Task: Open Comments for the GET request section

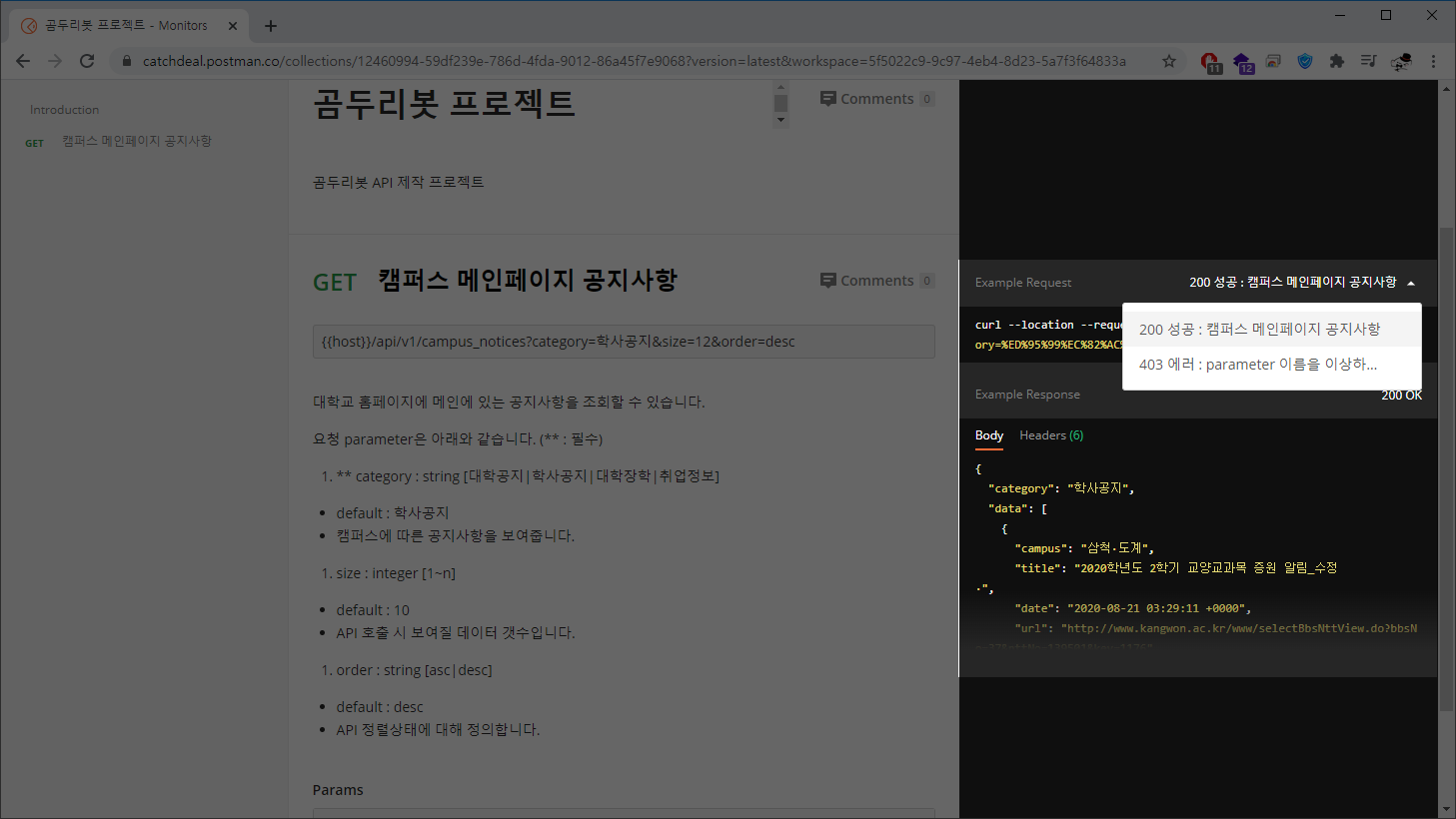Action: click(x=876, y=281)
